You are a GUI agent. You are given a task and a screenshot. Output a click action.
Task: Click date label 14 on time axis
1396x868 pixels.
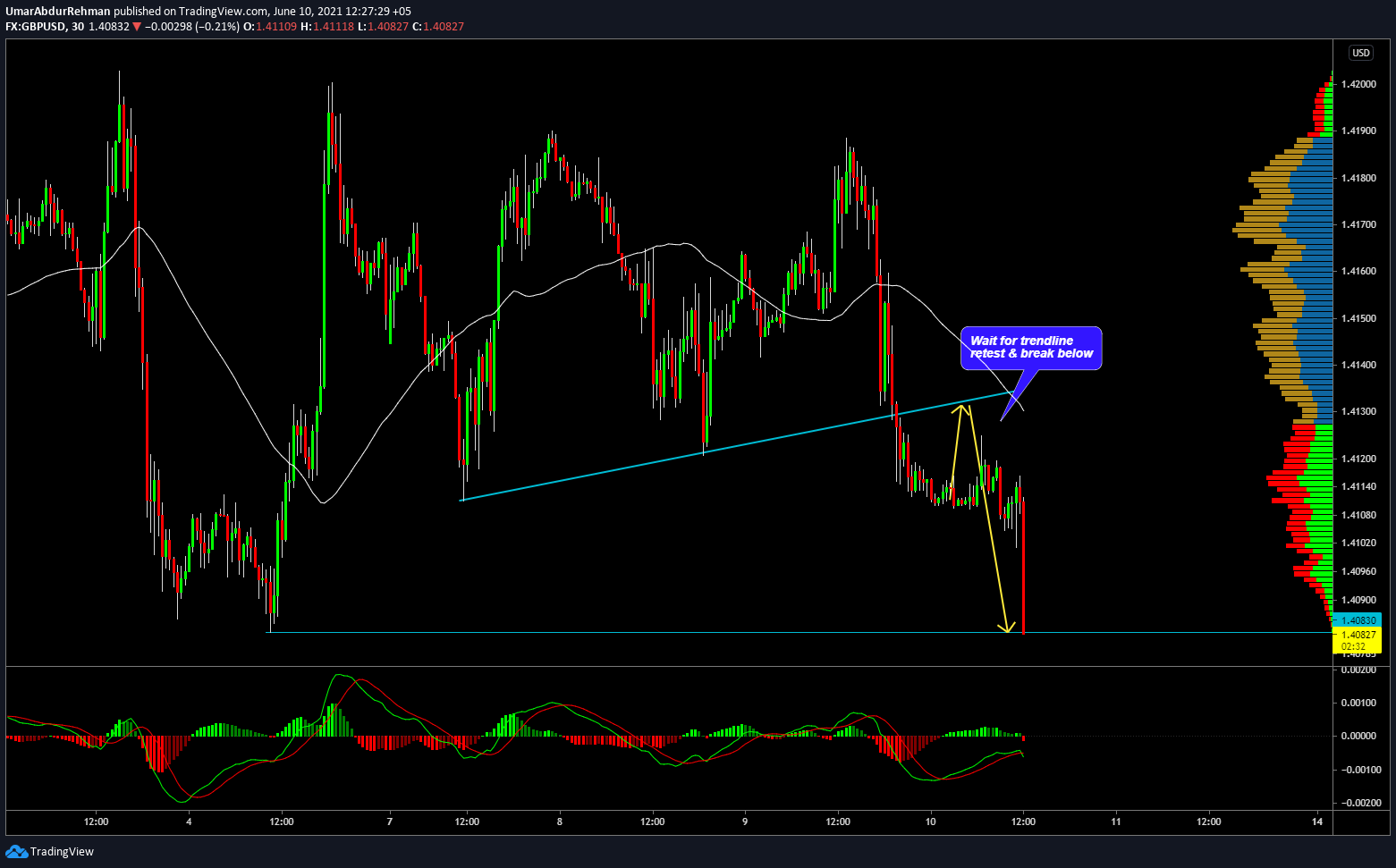click(x=1317, y=822)
